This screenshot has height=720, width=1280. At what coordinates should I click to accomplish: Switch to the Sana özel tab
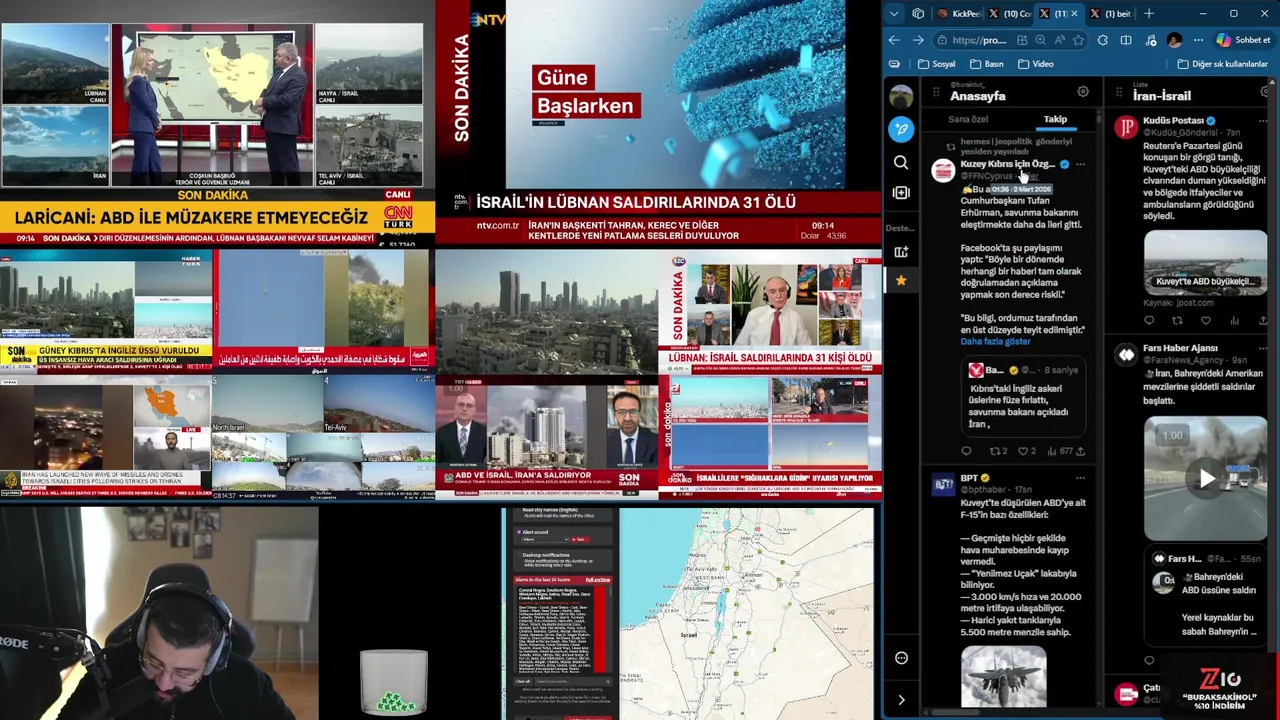pyautogui.click(x=968, y=119)
